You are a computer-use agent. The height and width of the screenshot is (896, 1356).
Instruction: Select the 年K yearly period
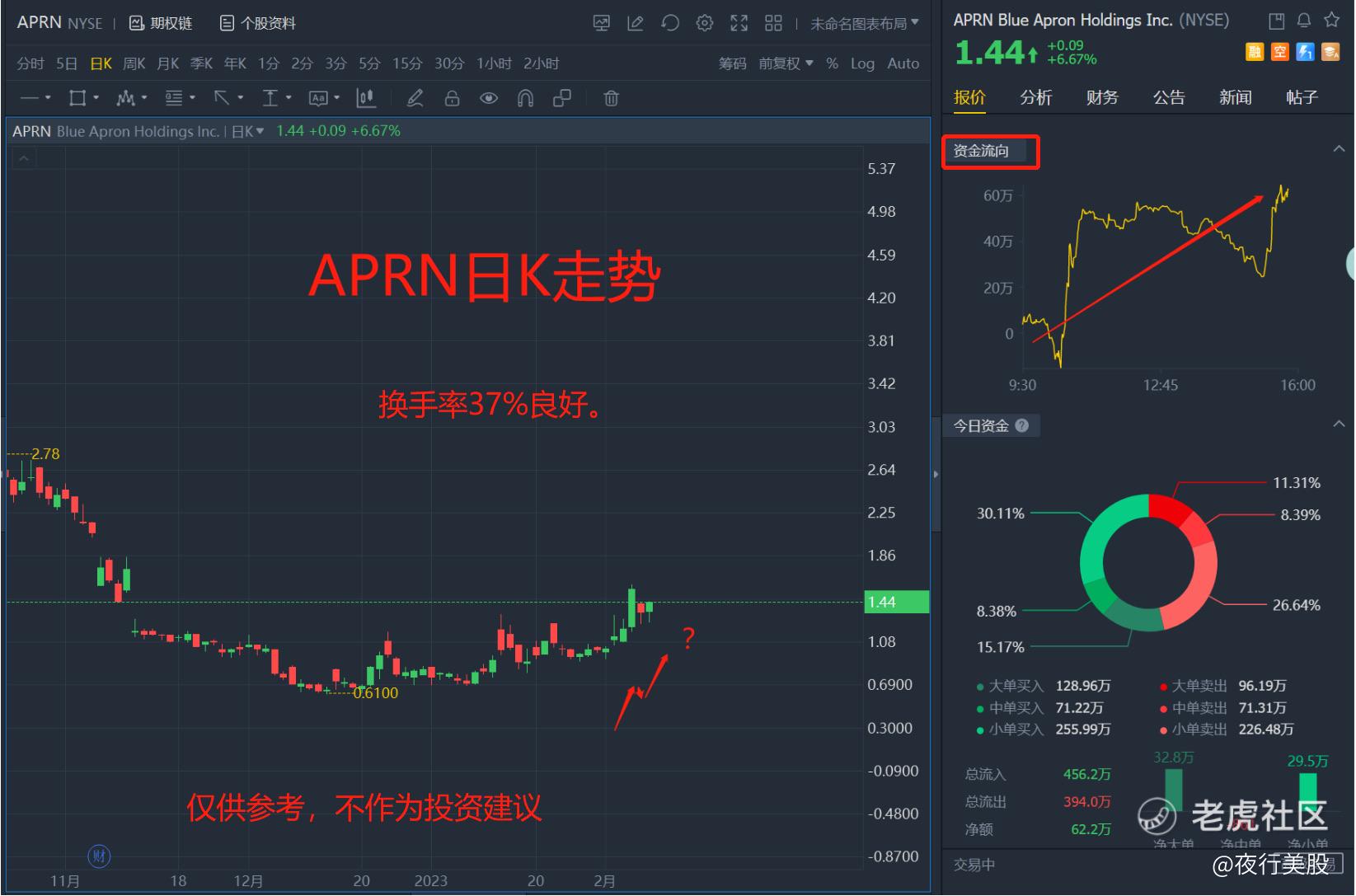235,63
